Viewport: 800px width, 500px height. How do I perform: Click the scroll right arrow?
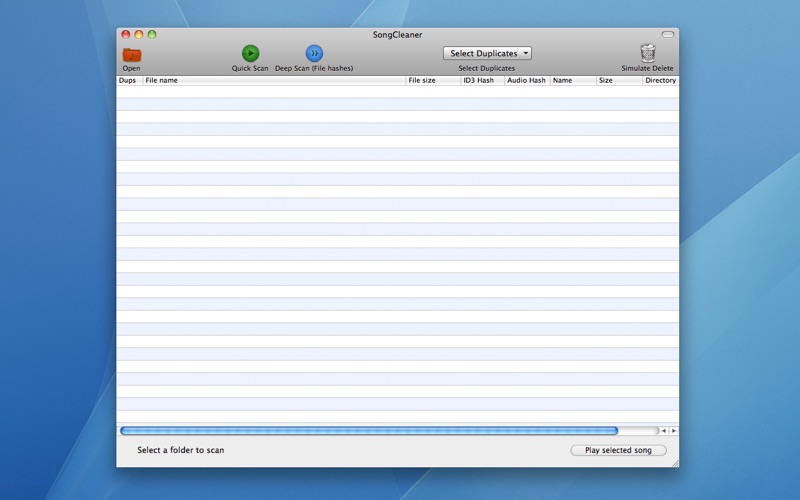tap(673, 431)
